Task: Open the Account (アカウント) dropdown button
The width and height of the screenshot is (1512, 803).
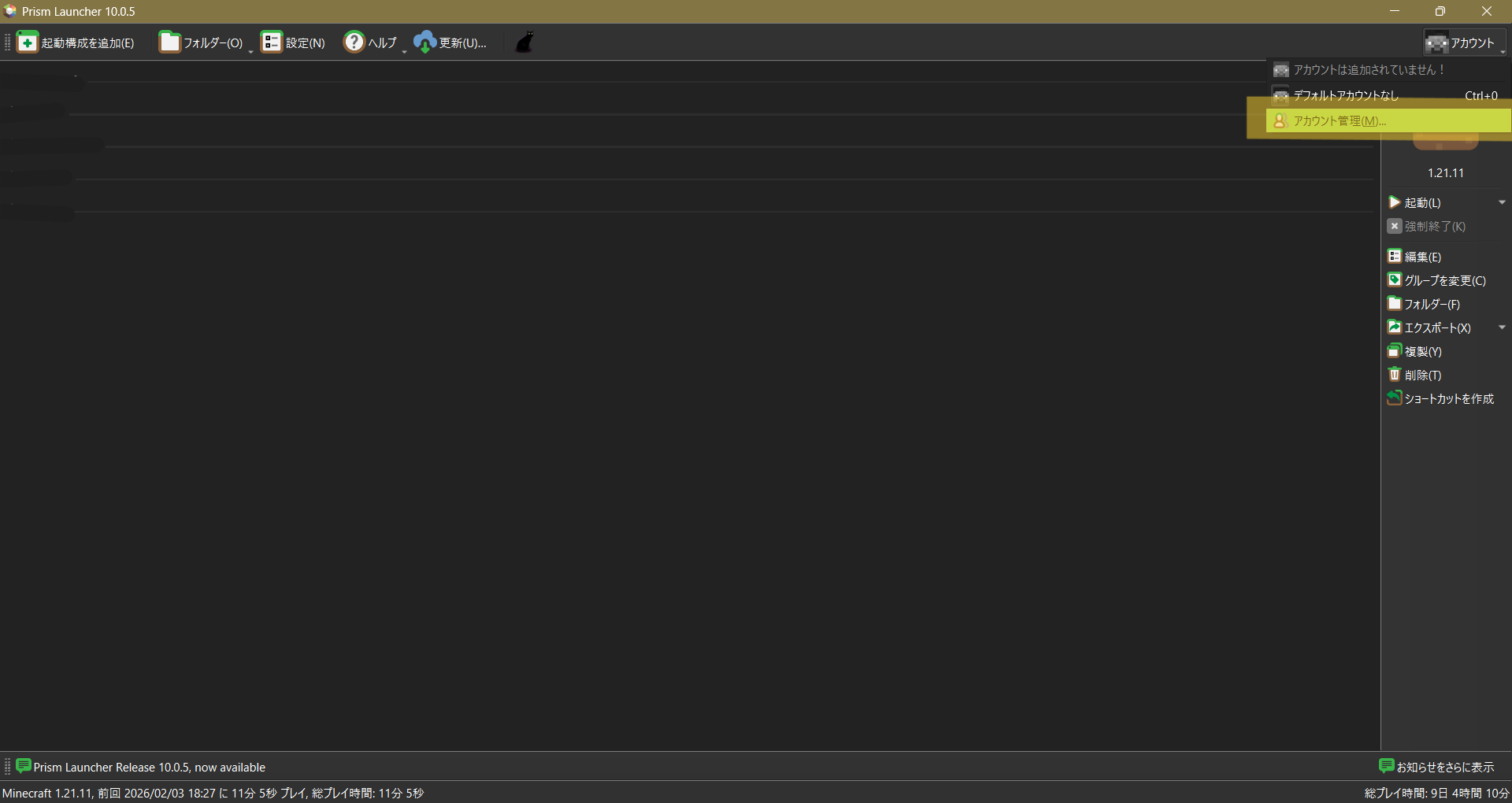Action: point(1464,43)
